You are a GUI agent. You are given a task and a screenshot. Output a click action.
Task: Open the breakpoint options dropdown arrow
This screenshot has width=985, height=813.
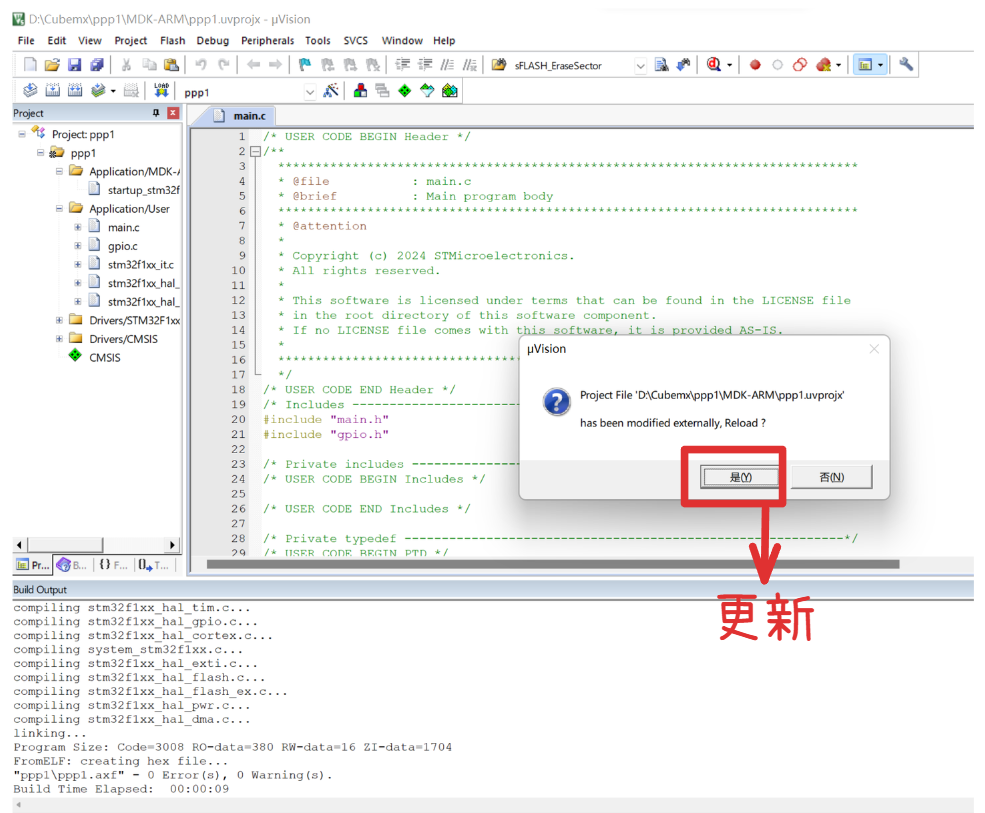point(839,65)
